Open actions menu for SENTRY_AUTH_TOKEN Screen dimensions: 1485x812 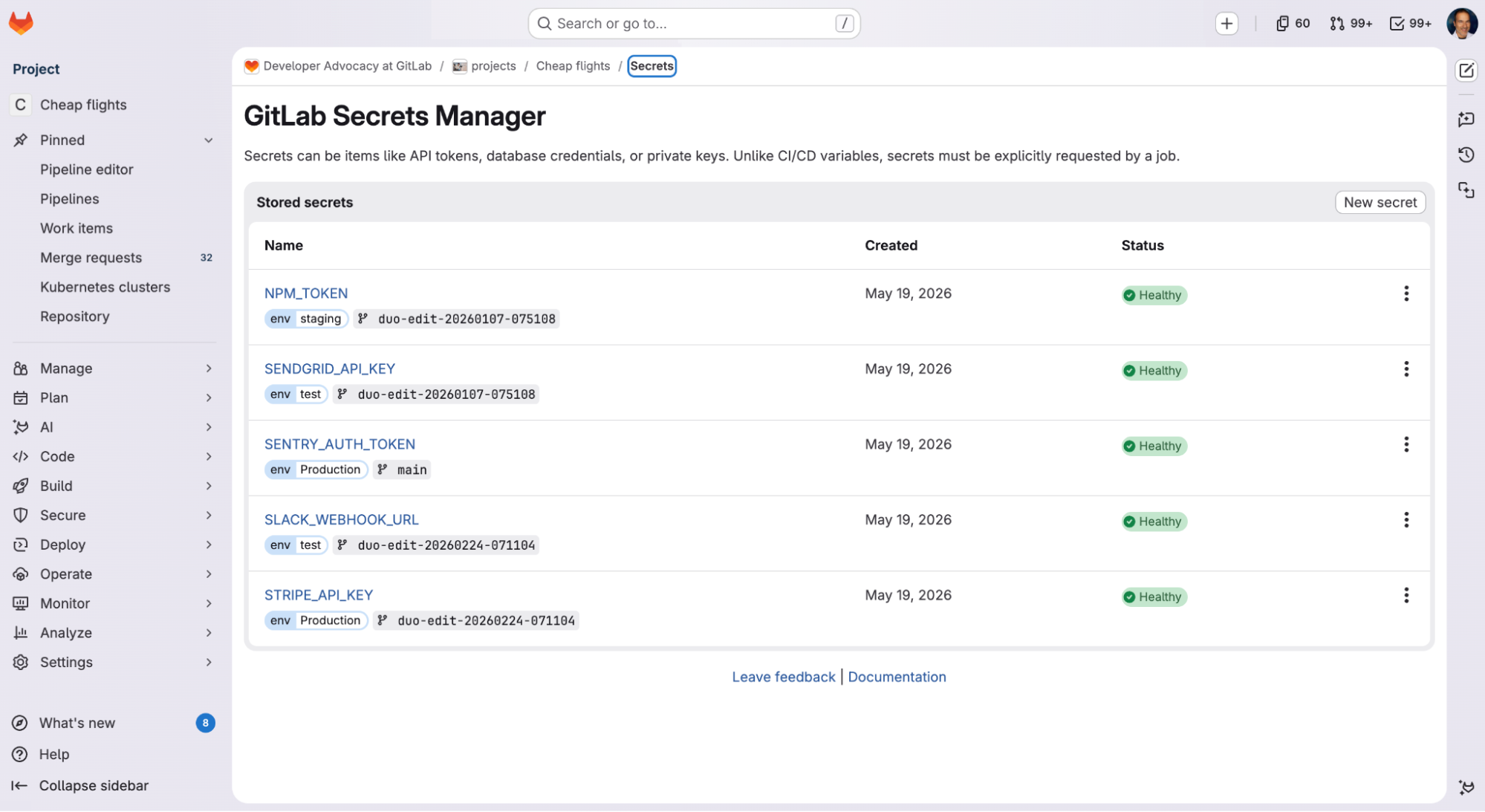click(x=1406, y=444)
